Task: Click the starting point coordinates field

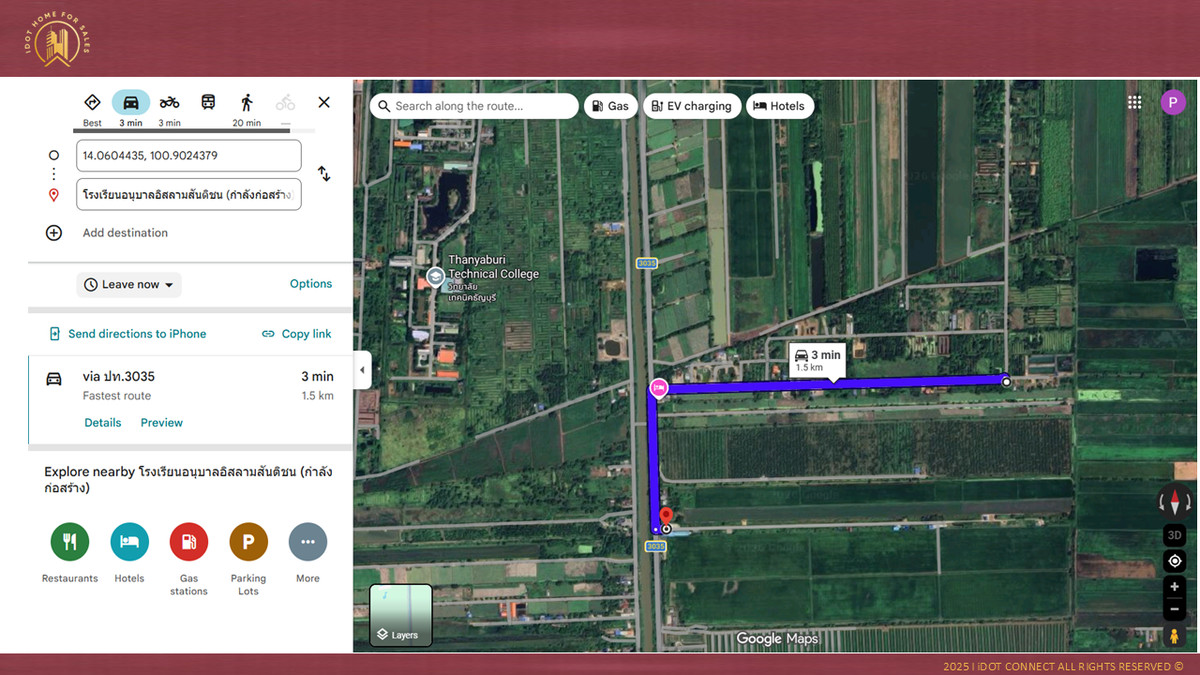Action: [x=188, y=156]
